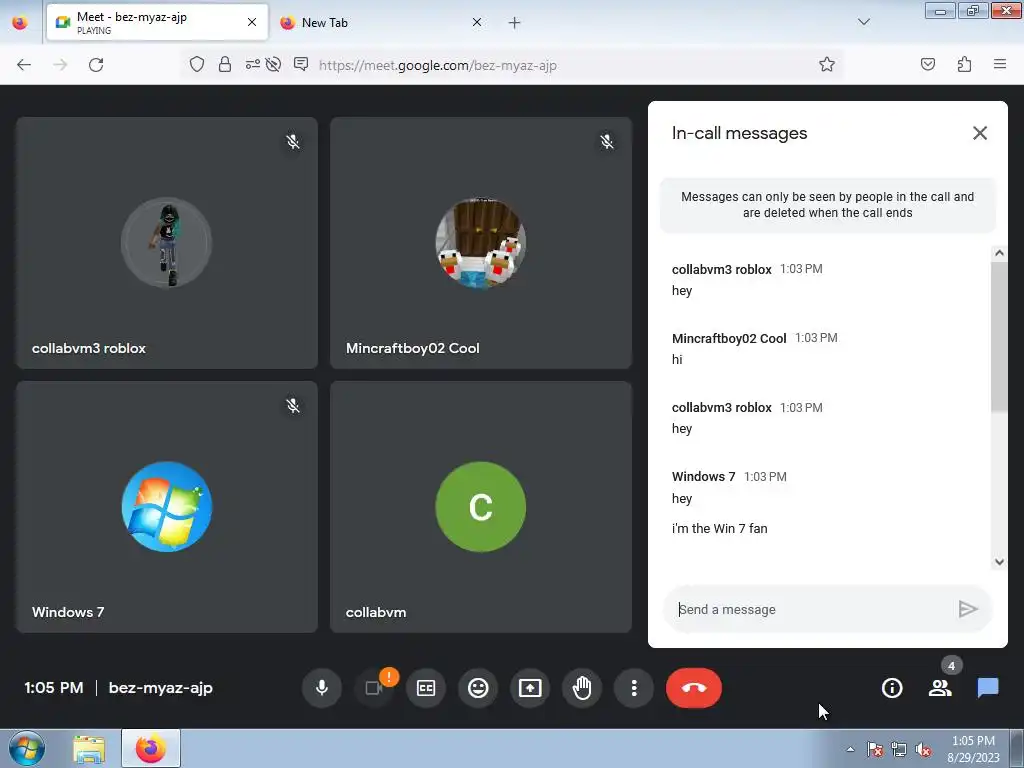The width and height of the screenshot is (1024, 768).
Task: Open meeting details info icon
Action: tap(892, 688)
